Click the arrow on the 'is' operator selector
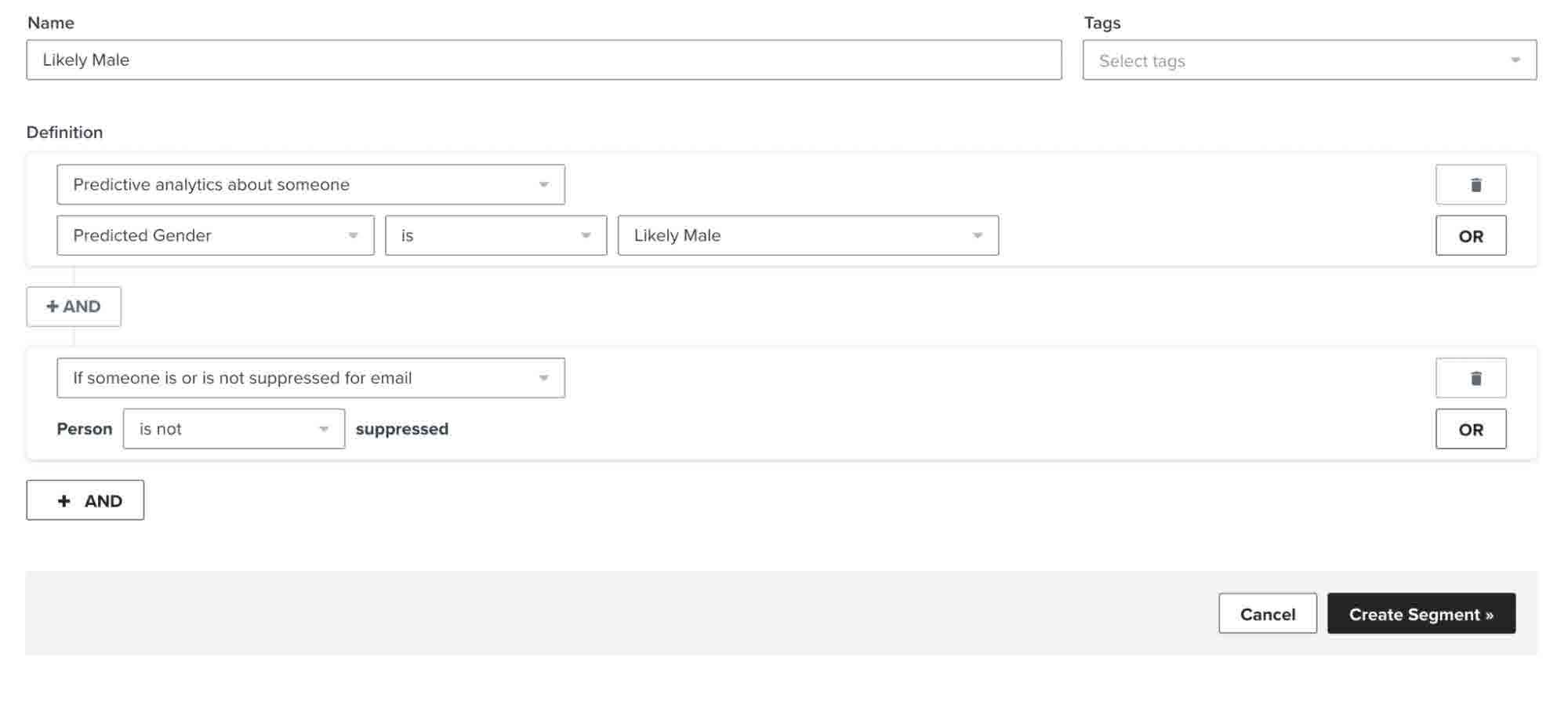 tap(586, 236)
